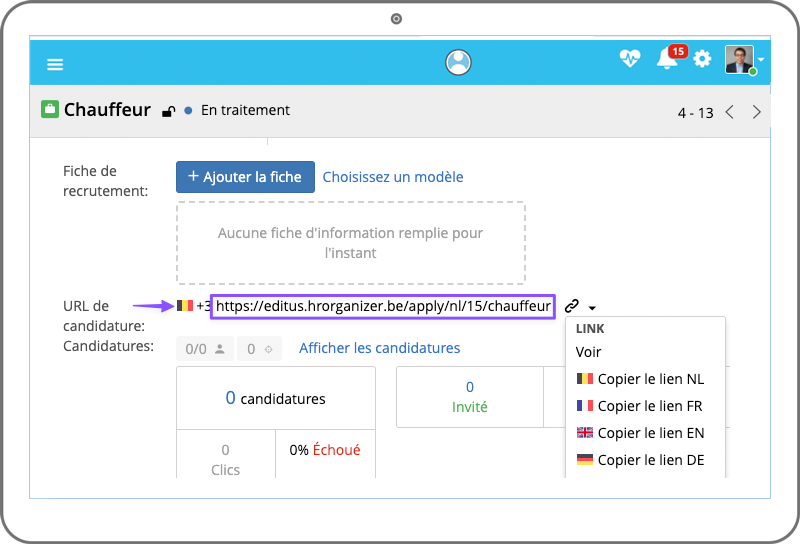Select 'Voir' in the link menu
This screenshot has width=800, height=544.
coord(589,352)
